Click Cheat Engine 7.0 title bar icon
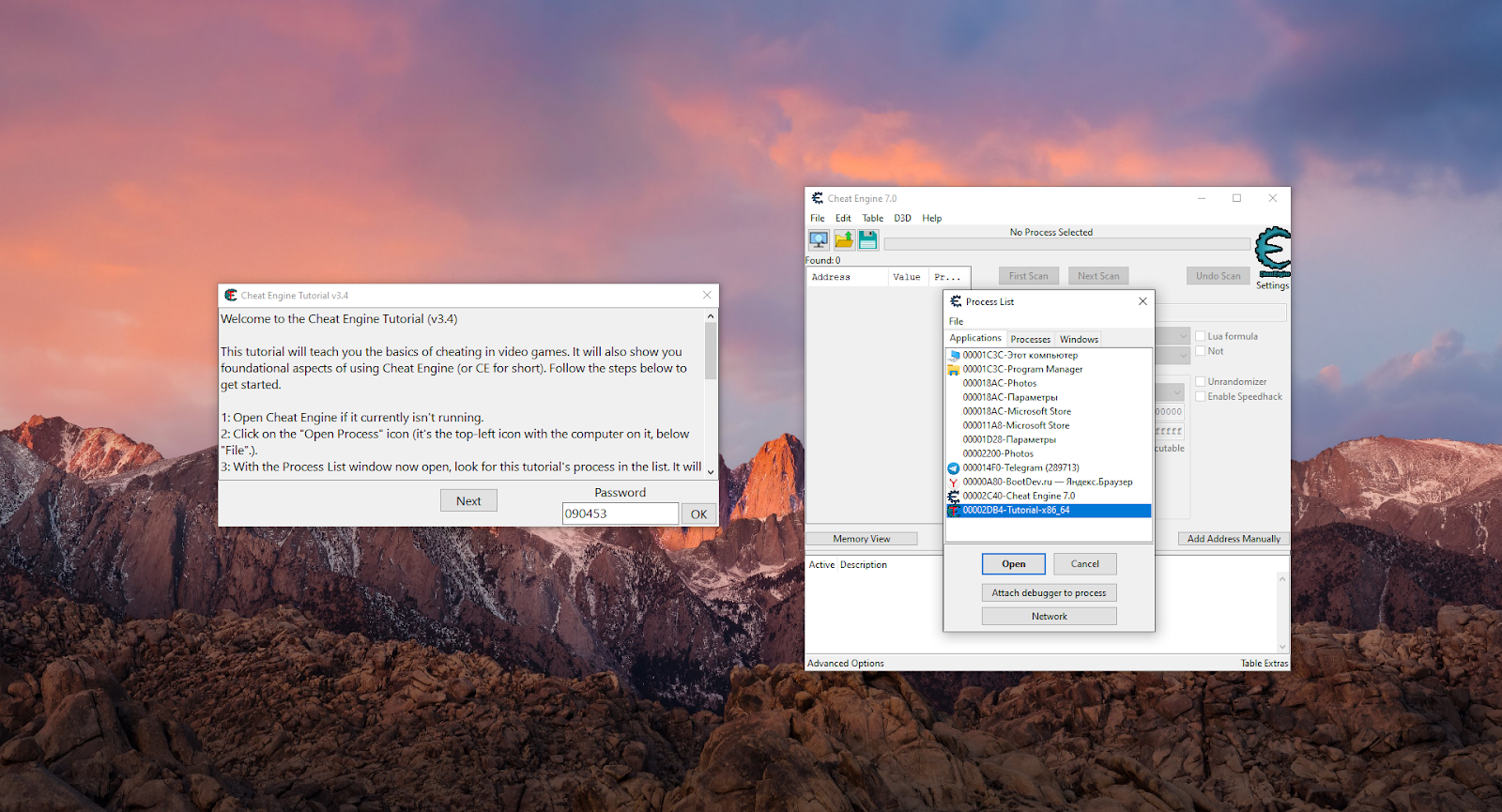The height and width of the screenshot is (812, 1502). click(818, 198)
